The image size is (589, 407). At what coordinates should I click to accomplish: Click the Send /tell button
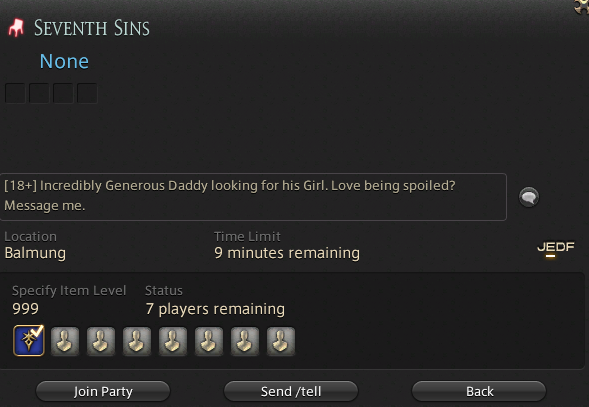tap(291, 391)
